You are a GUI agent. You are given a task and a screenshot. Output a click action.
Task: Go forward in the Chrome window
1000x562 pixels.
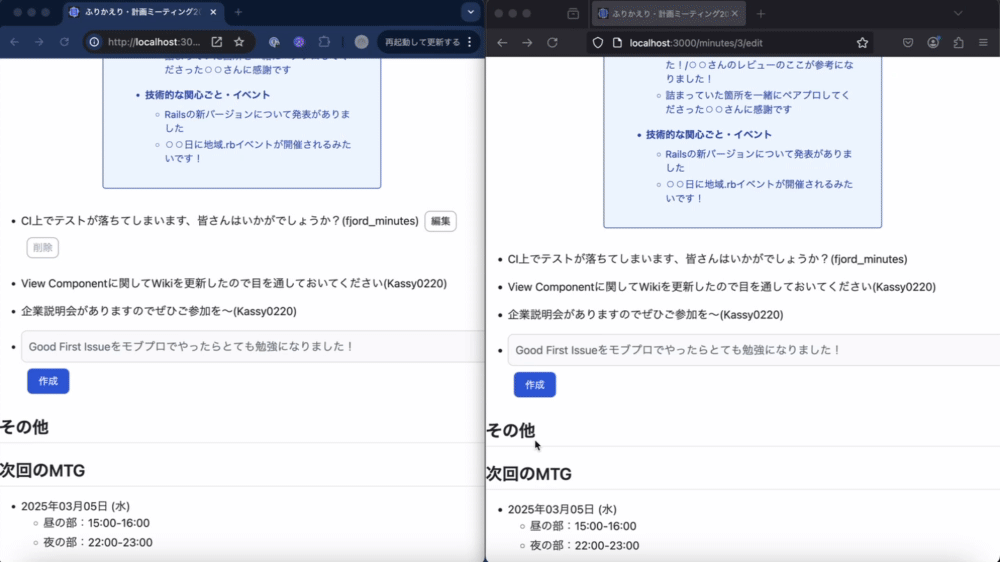(x=39, y=42)
